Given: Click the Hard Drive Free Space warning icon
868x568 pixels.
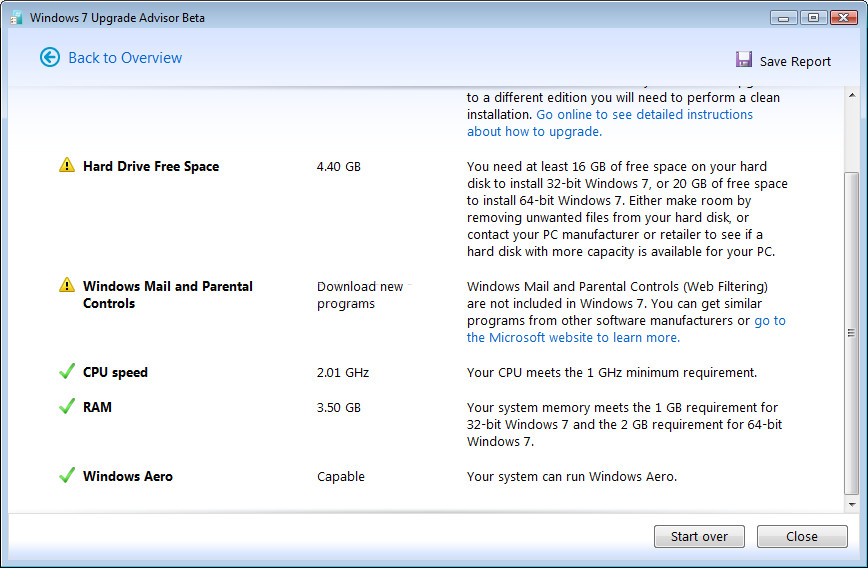Looking at the screenshot, I should click(x=67, y=166).
